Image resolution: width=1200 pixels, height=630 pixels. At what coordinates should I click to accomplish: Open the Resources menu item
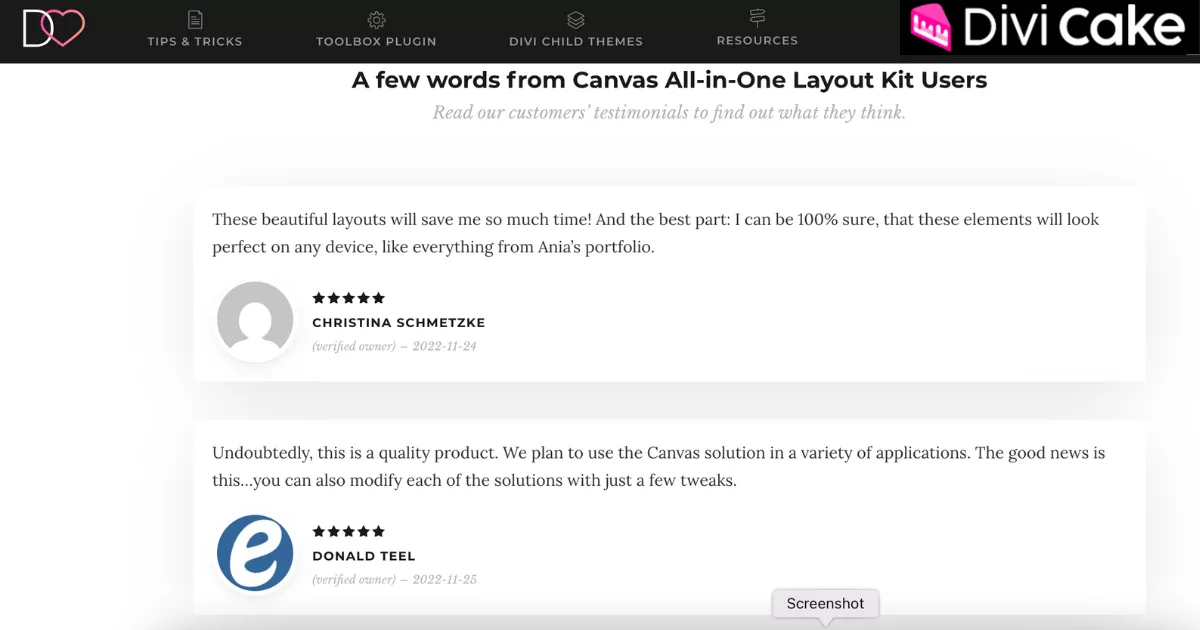(757, 40)
